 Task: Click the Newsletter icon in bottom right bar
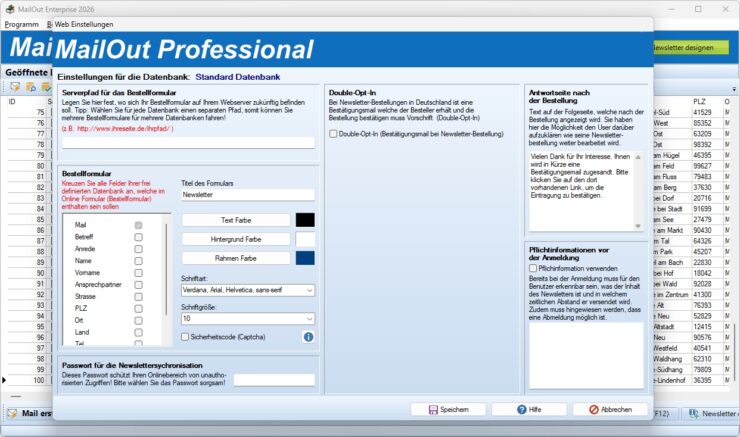tap(694, 413)
